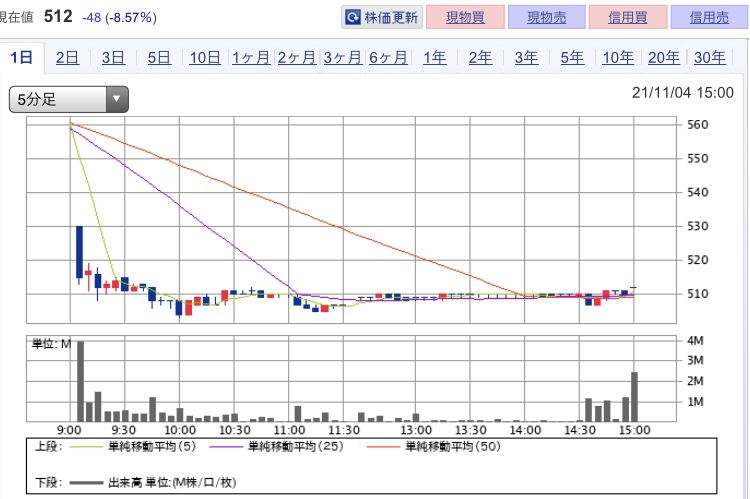View the 5年 chart range
The width and height of the screenshot is (750, 499).
(572, 58)
